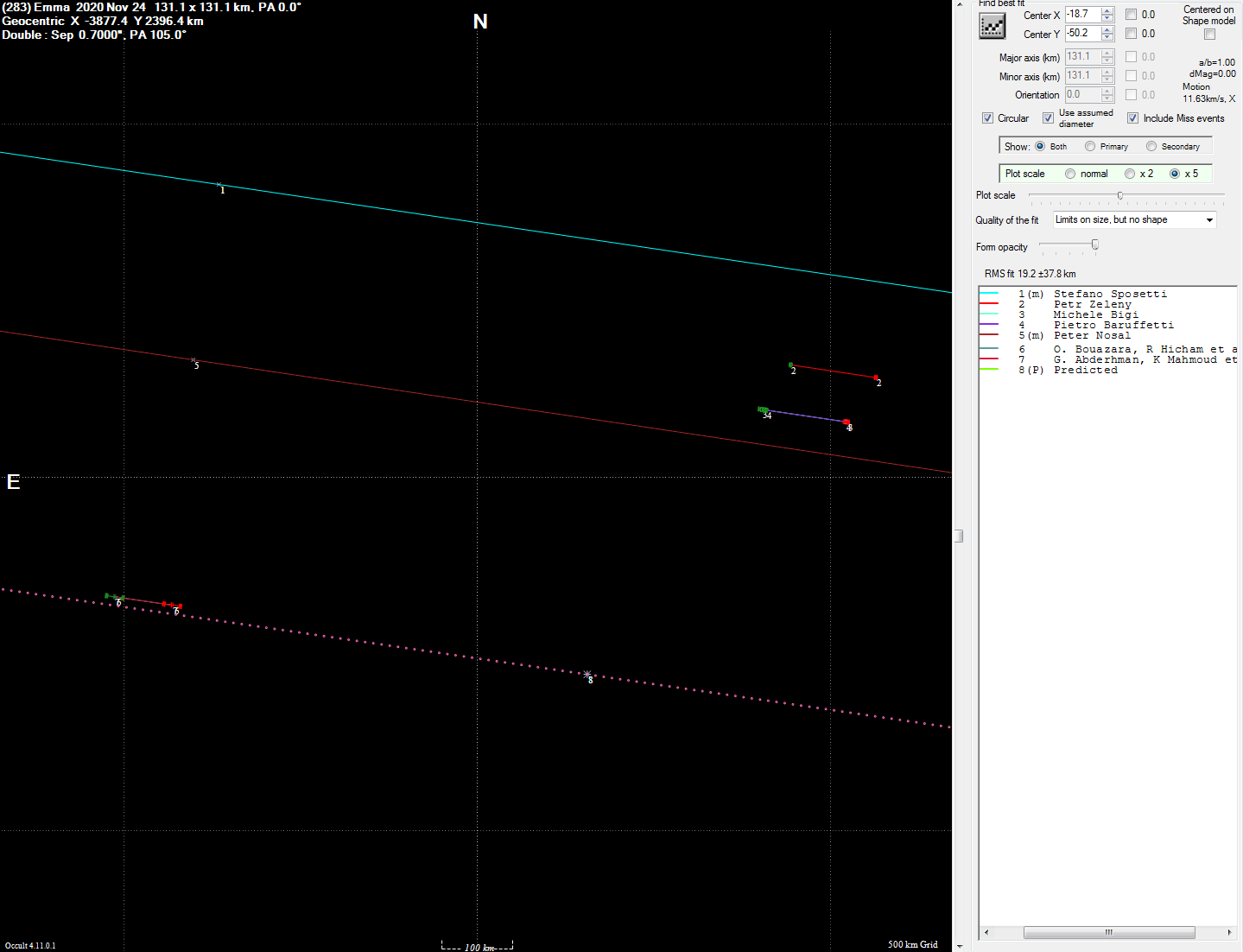Select the O. Bouazara observer row
The height and width of the screenshot is (952, 1243).
[x=1108, y=349]
